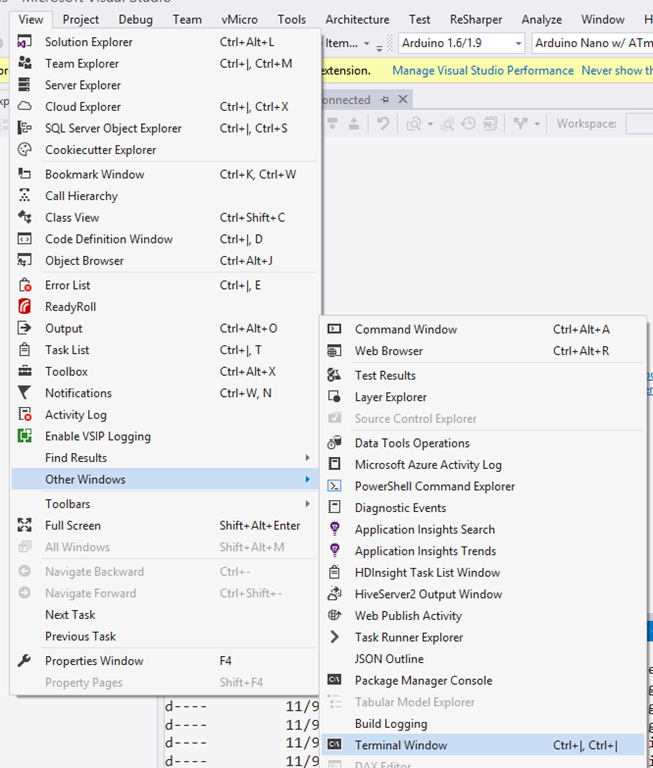Open the Arduino Nano board dropdown
The height and width of the screenshot is (768, 653).
click(590, 43)
